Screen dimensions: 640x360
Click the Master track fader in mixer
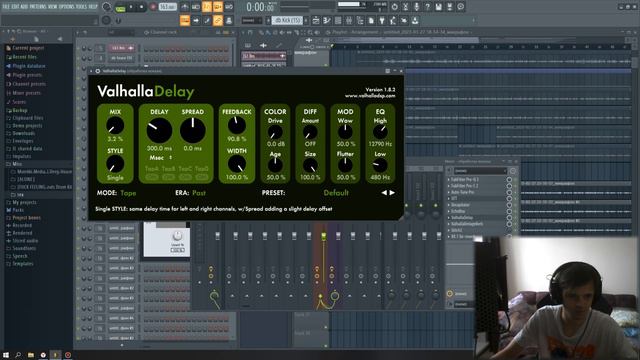218,236
